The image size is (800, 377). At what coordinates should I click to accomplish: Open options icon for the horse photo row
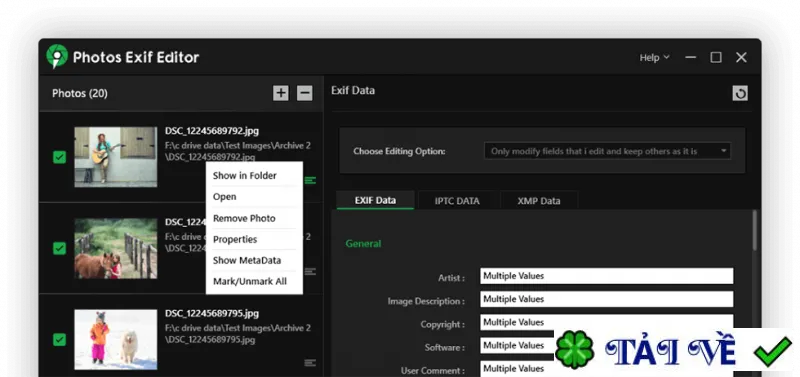tap(310, 271)
